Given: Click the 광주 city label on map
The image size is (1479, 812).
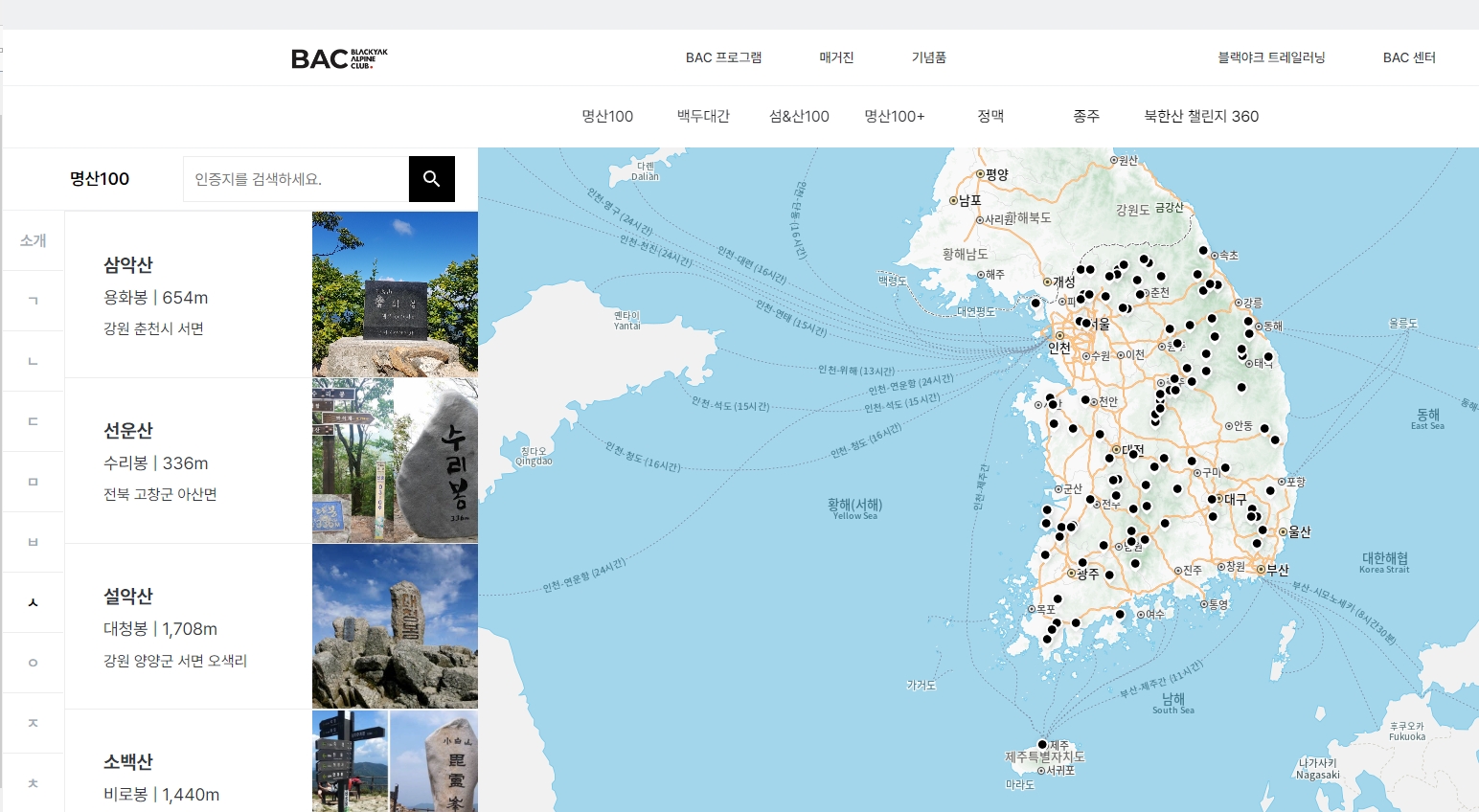Looking at the screenshot, I should click(1088, 574).
